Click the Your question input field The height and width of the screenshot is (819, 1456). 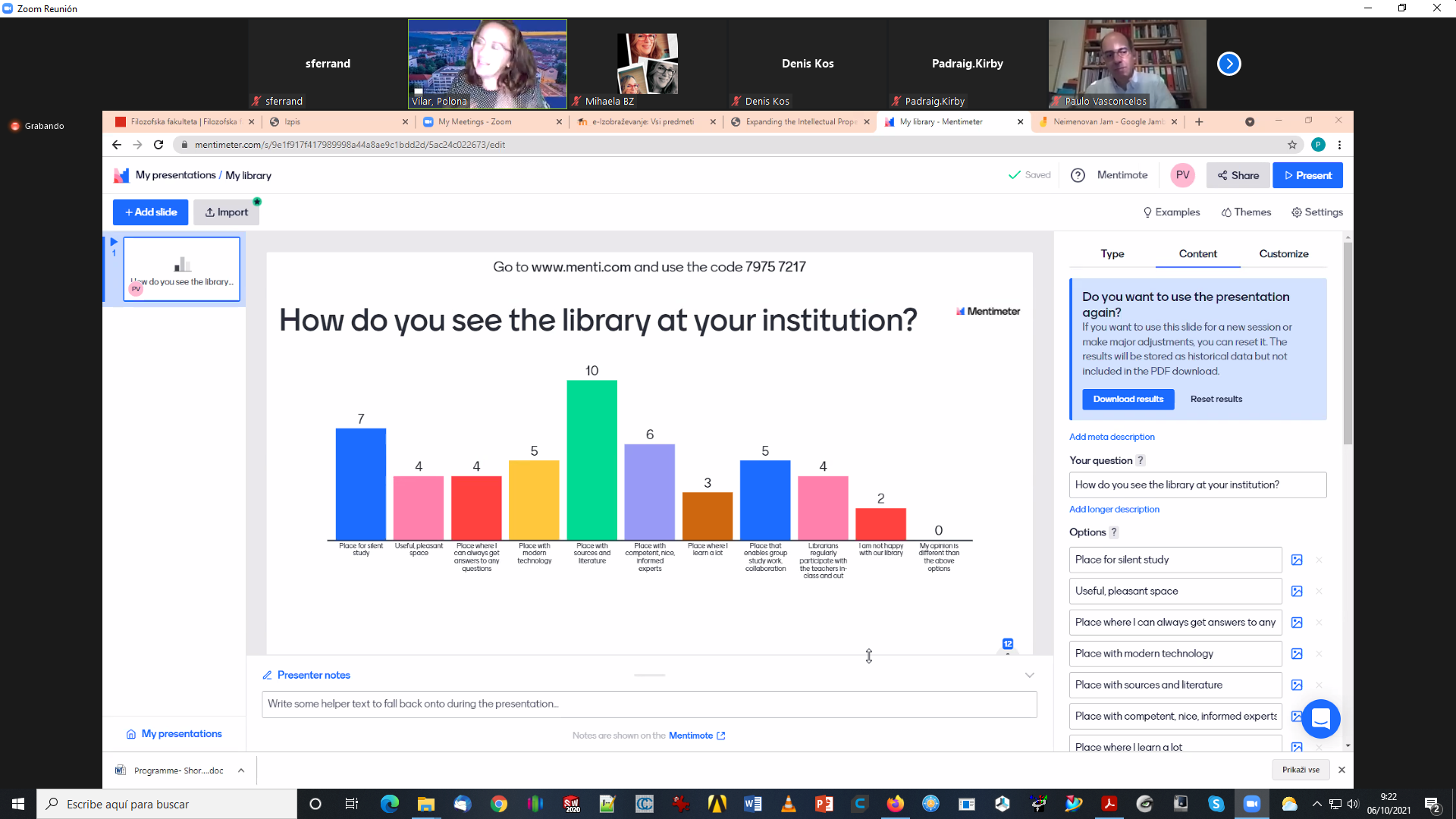pyautogui.click(x=1197, y=485)
